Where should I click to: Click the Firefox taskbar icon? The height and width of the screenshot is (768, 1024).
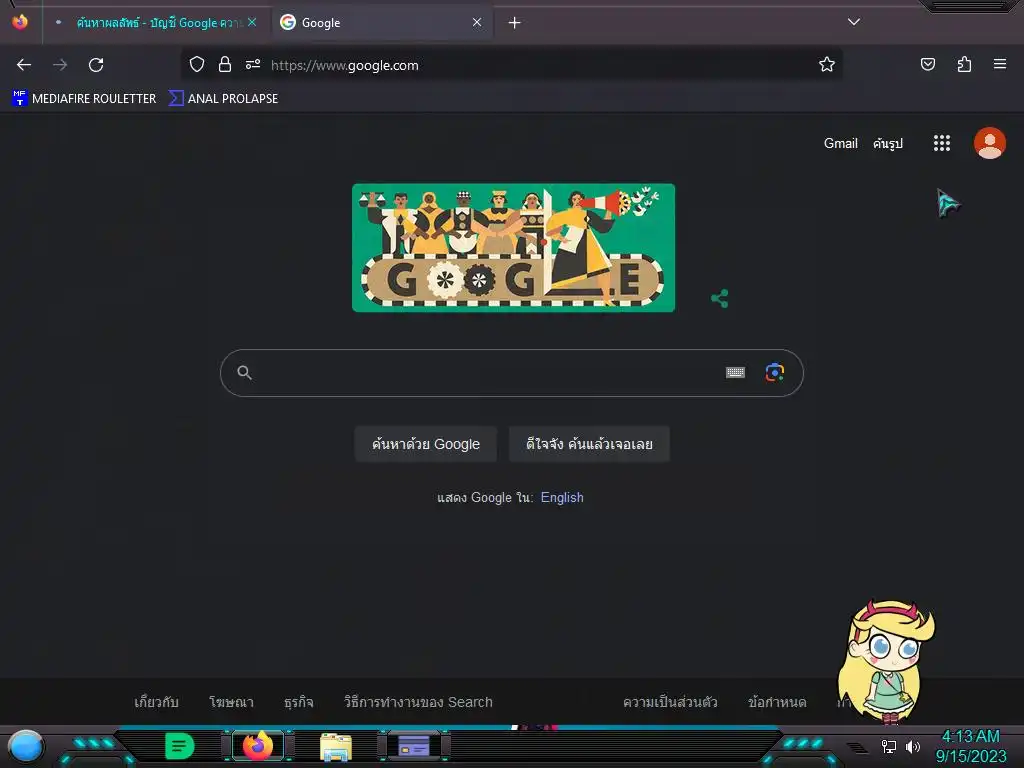[257, 746]
